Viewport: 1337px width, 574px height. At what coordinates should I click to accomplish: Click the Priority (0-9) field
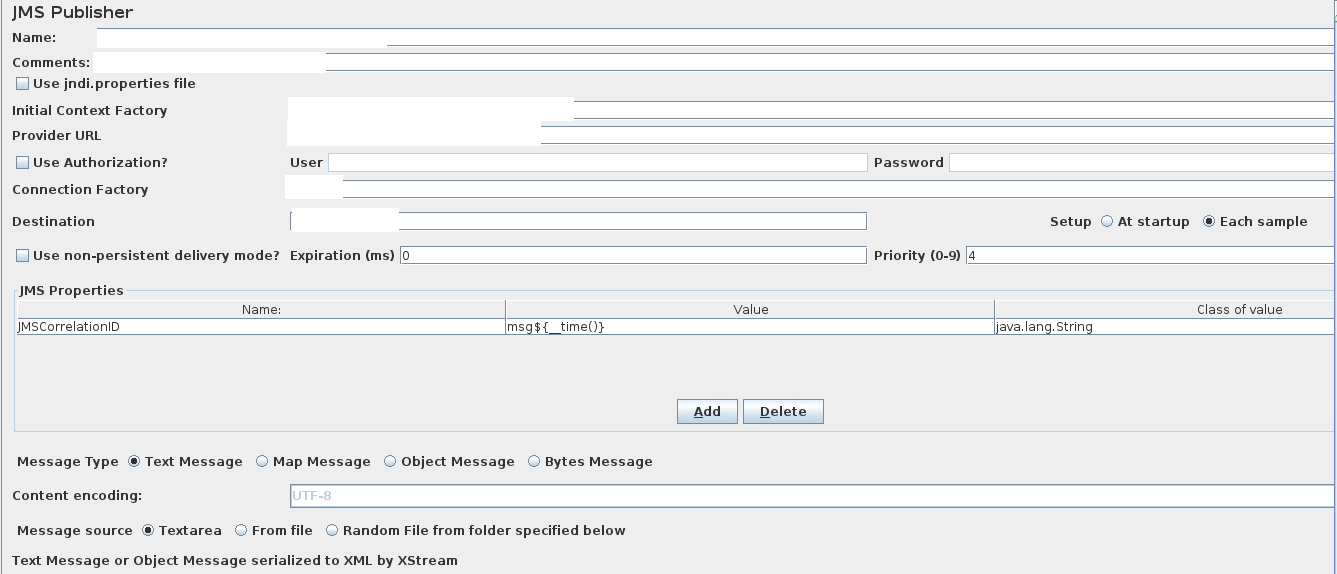point(1150,256)
